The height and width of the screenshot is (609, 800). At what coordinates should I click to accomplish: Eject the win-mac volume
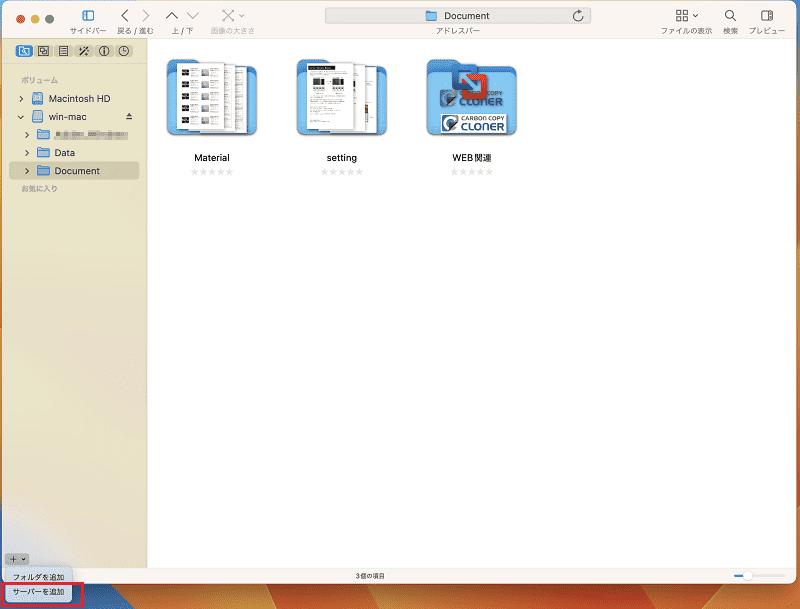(129, 116)
